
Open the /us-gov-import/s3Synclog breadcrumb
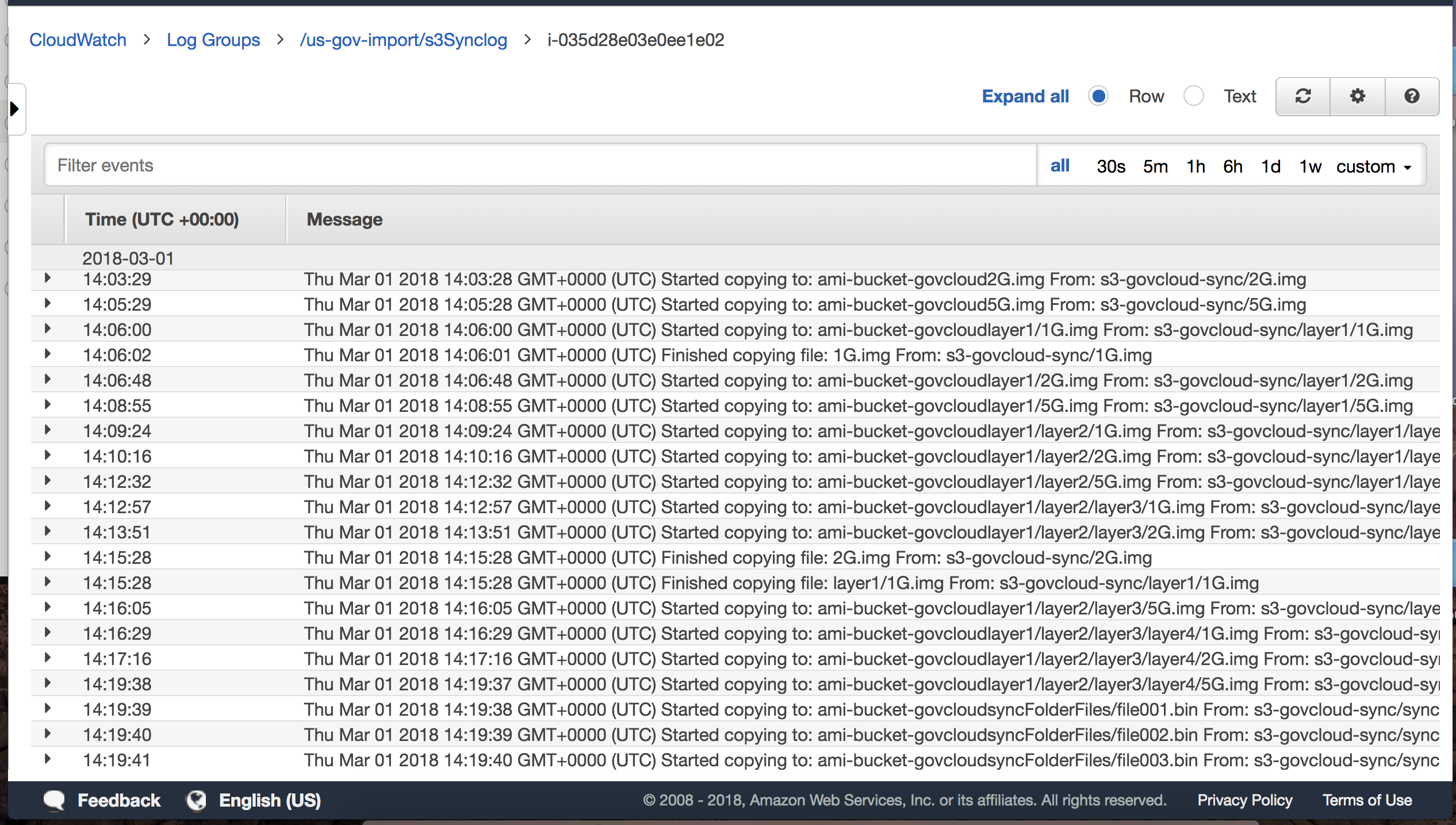(x=403, y=40)
